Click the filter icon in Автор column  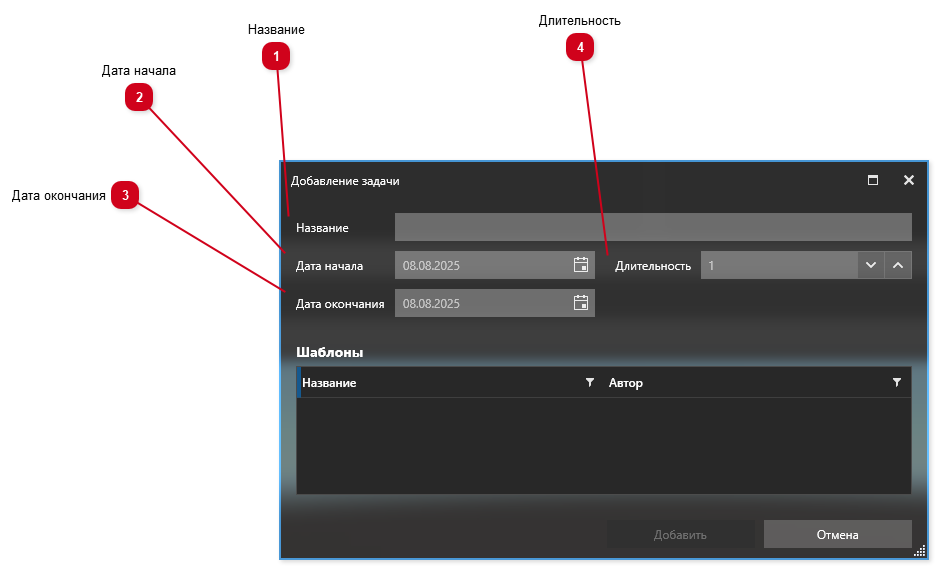897,383
